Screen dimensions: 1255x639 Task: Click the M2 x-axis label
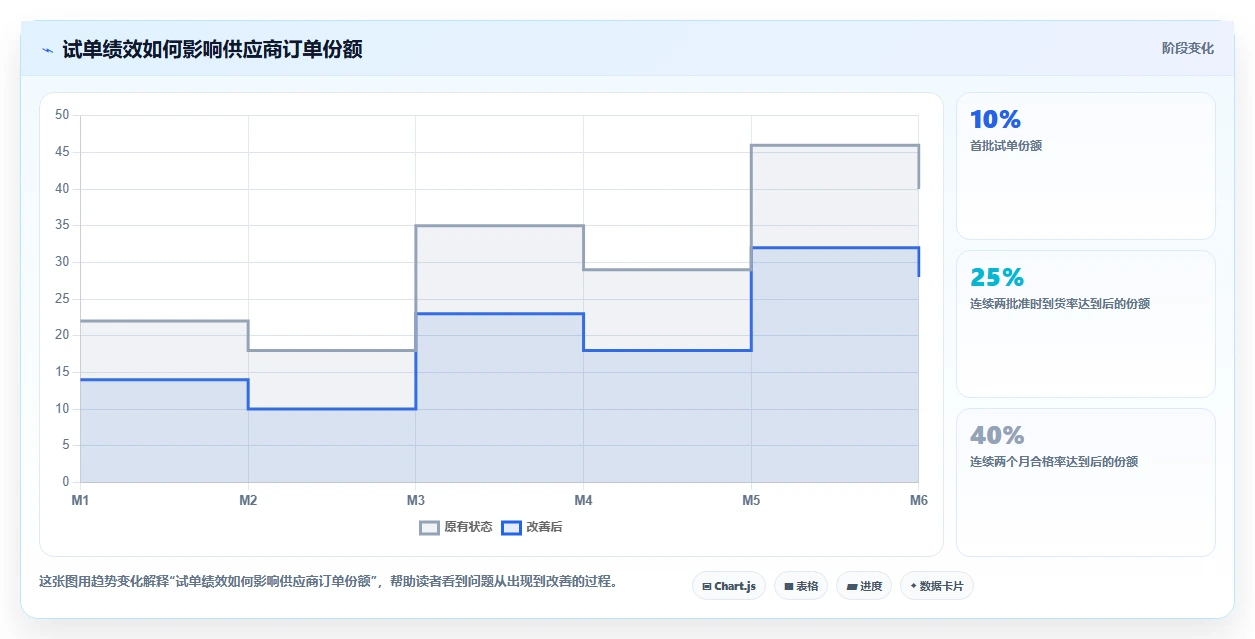(248, 500)
